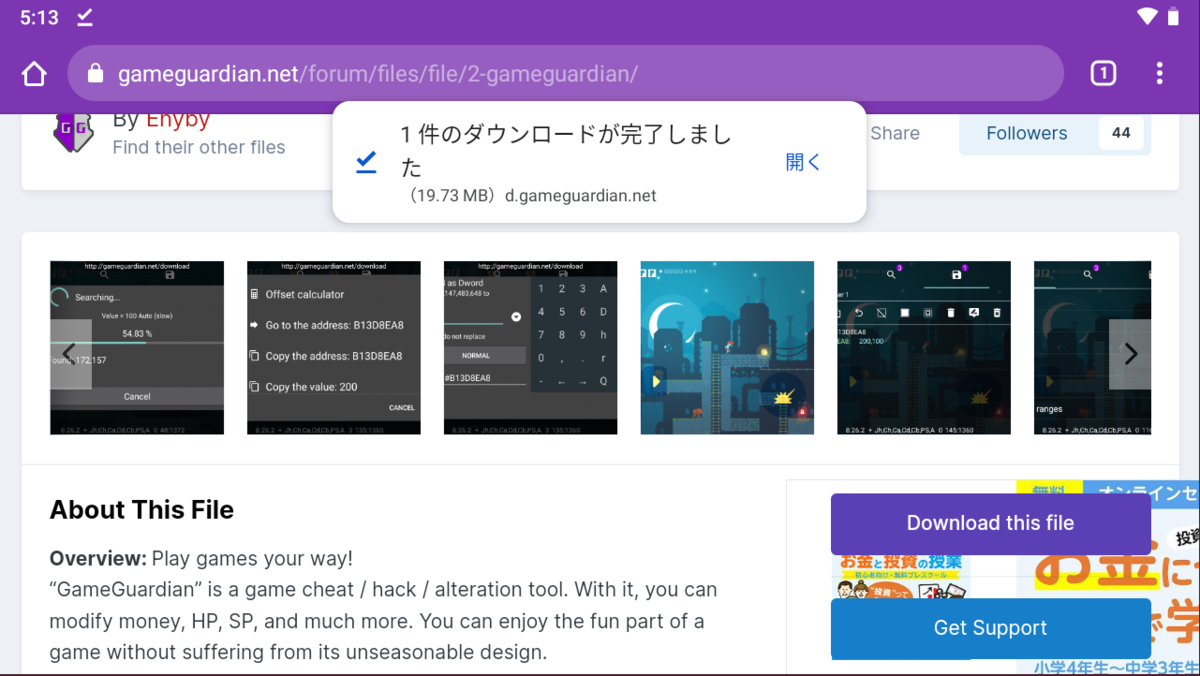
Task: Open the toolbar icons screenshot thumbnail
Action: point(924,348)
